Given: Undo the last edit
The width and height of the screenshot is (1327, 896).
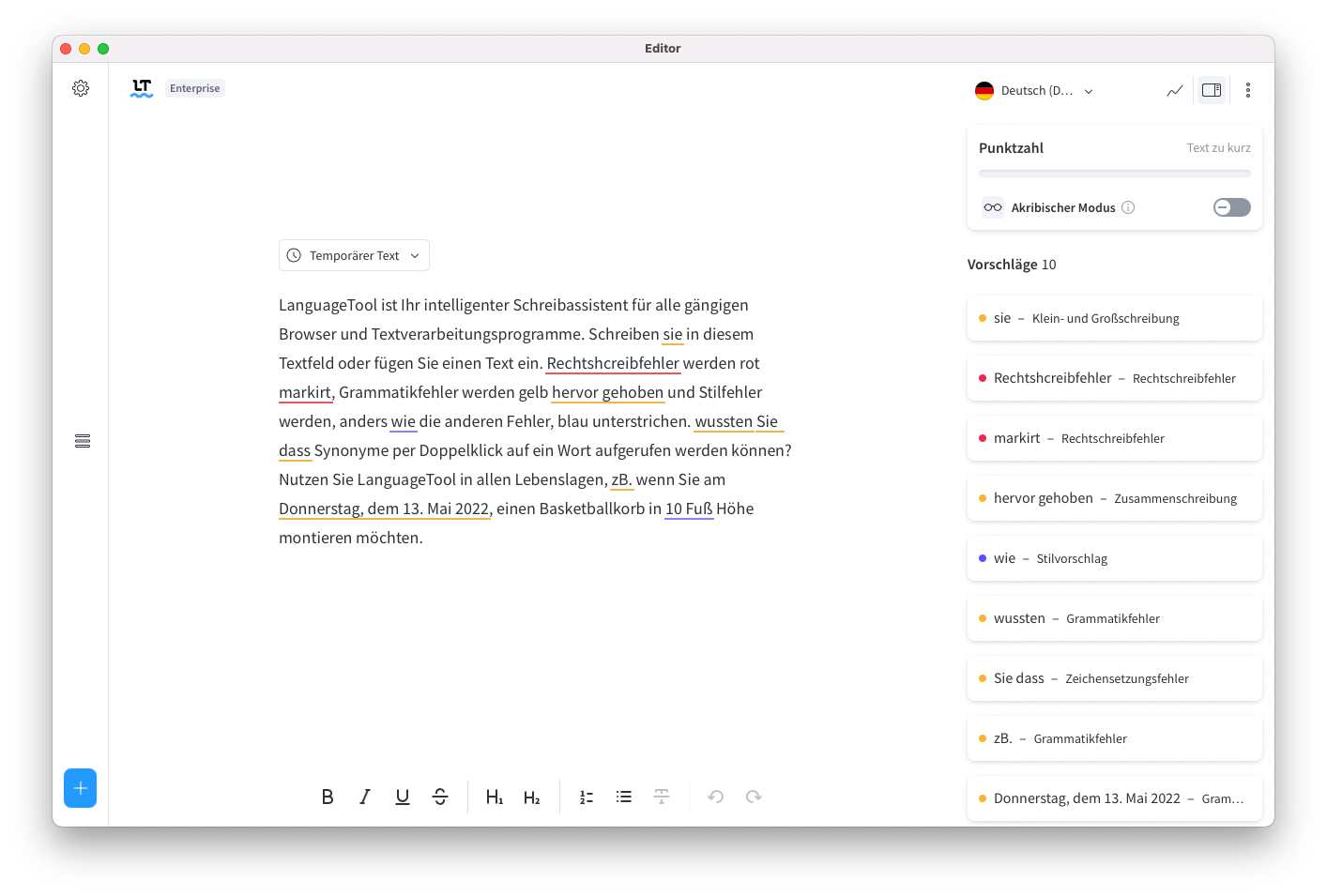Looking at the screenshot, I should tap(716, 797).
